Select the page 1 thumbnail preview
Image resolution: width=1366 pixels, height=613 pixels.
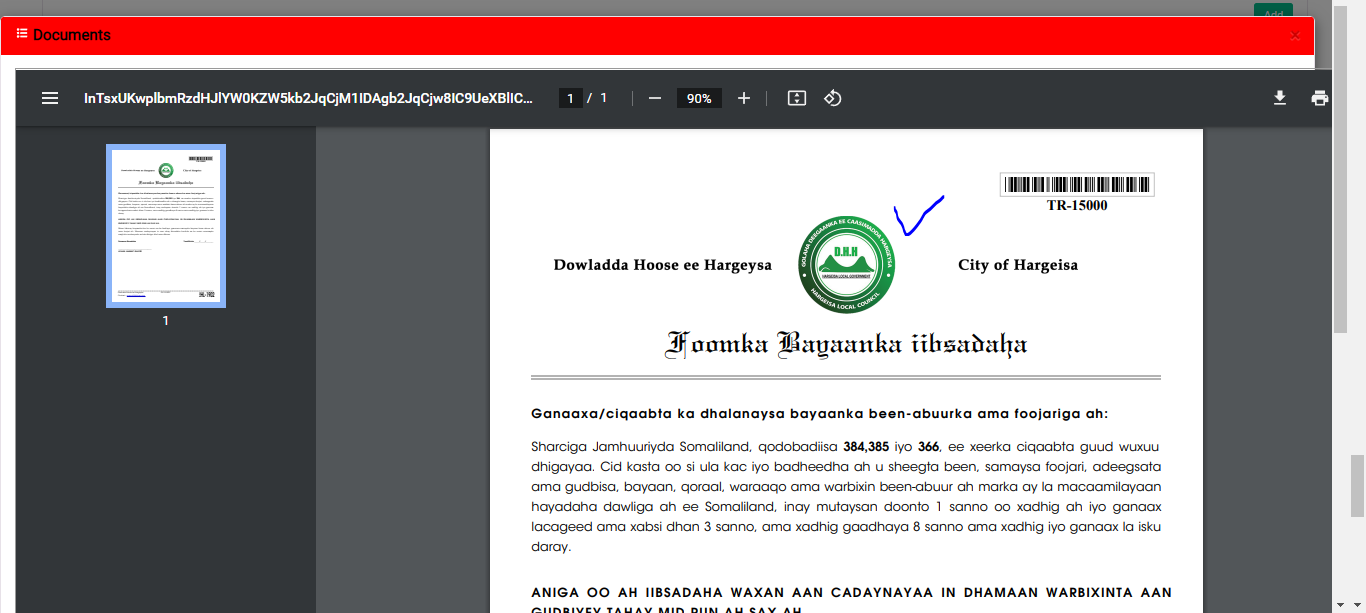(166, 226)
